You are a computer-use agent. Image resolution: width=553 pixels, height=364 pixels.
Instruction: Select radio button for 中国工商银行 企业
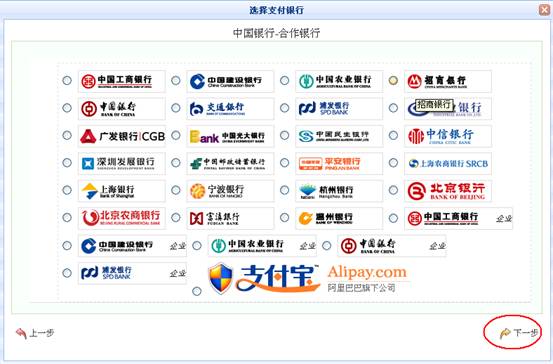coord(393,218)
